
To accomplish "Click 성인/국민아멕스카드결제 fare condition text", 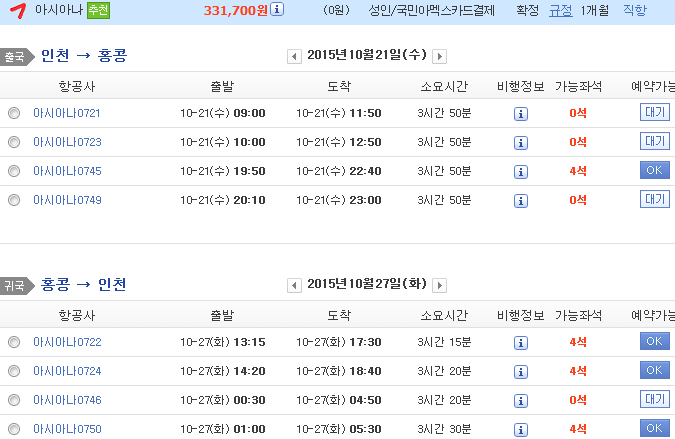I will (431, 10).
